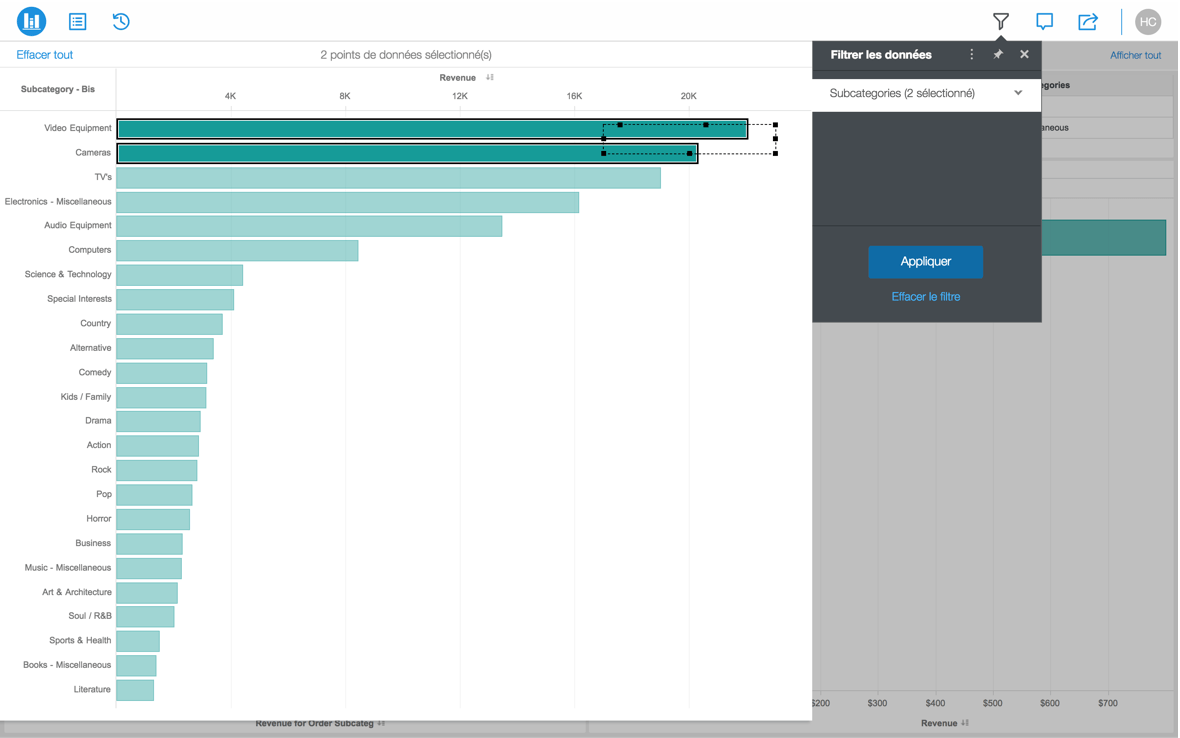Click the Comedy label
Image resolution: width=1180 pixels, height=738 pixels.
tap(95, 372)
